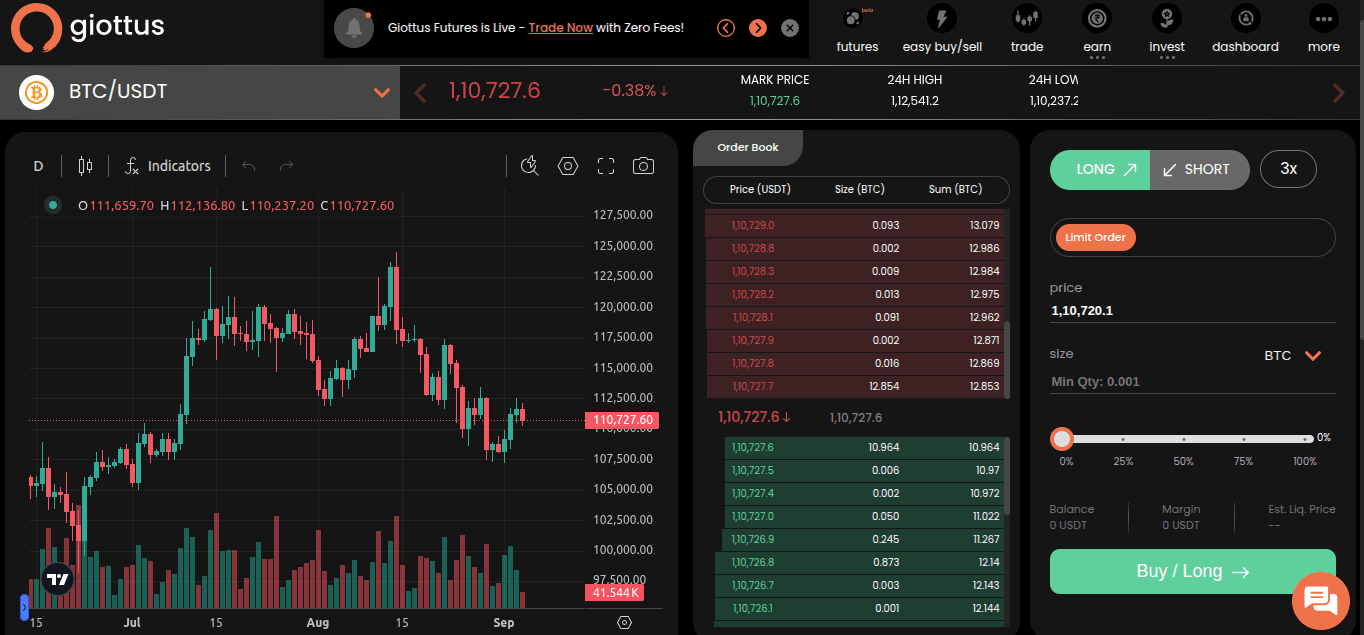Screen dimensions: 1364x635
Task: Select ask price 1,10,729.0
Action: [753, 225]
